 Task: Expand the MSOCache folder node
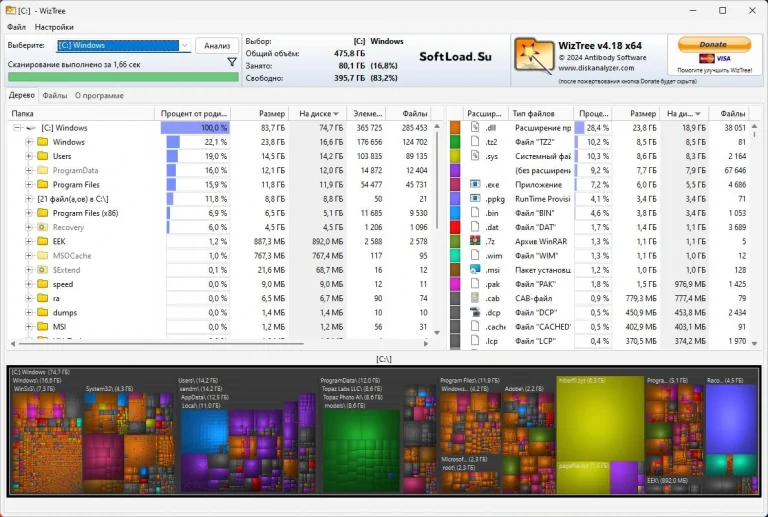[28, 256]
